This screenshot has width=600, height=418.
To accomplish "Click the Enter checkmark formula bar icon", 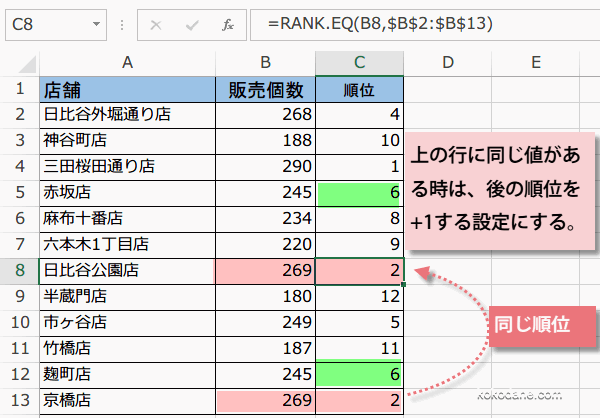I will point(192,25).
